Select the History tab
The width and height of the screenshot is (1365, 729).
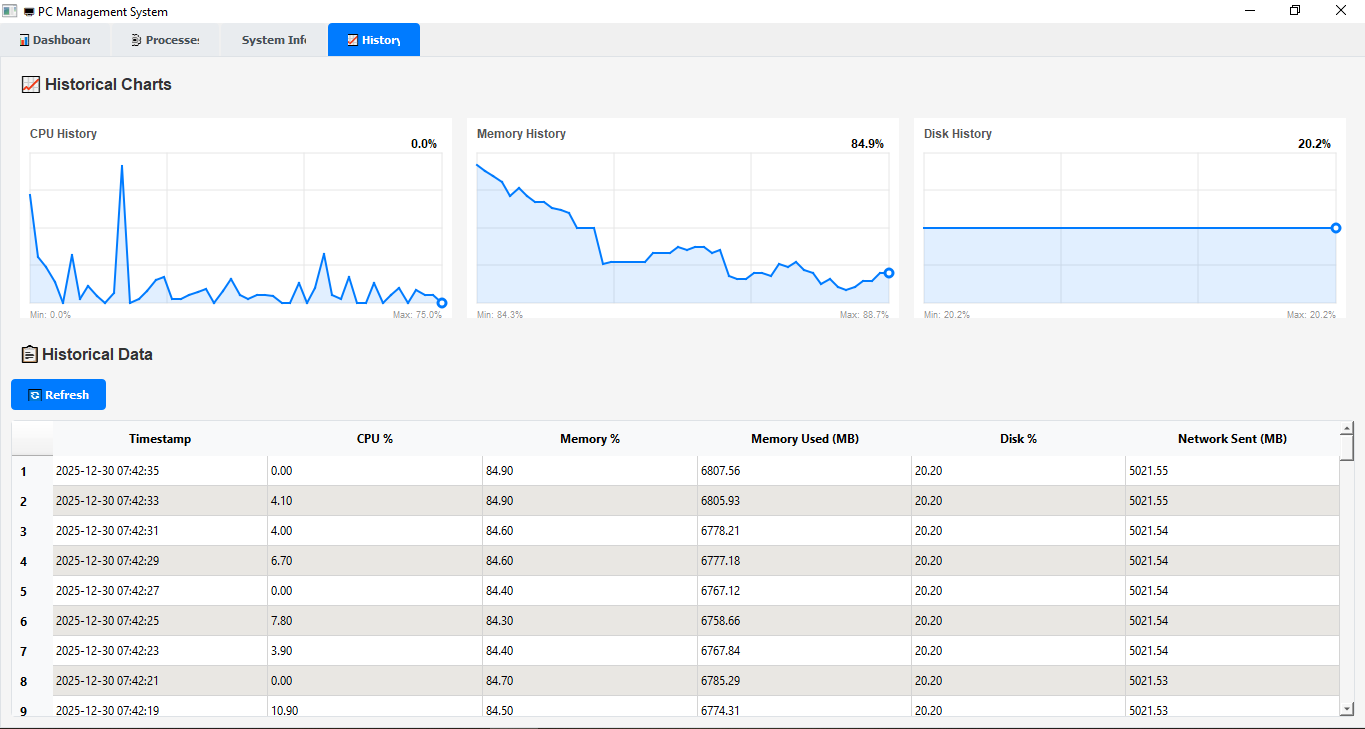coord(373,40)
